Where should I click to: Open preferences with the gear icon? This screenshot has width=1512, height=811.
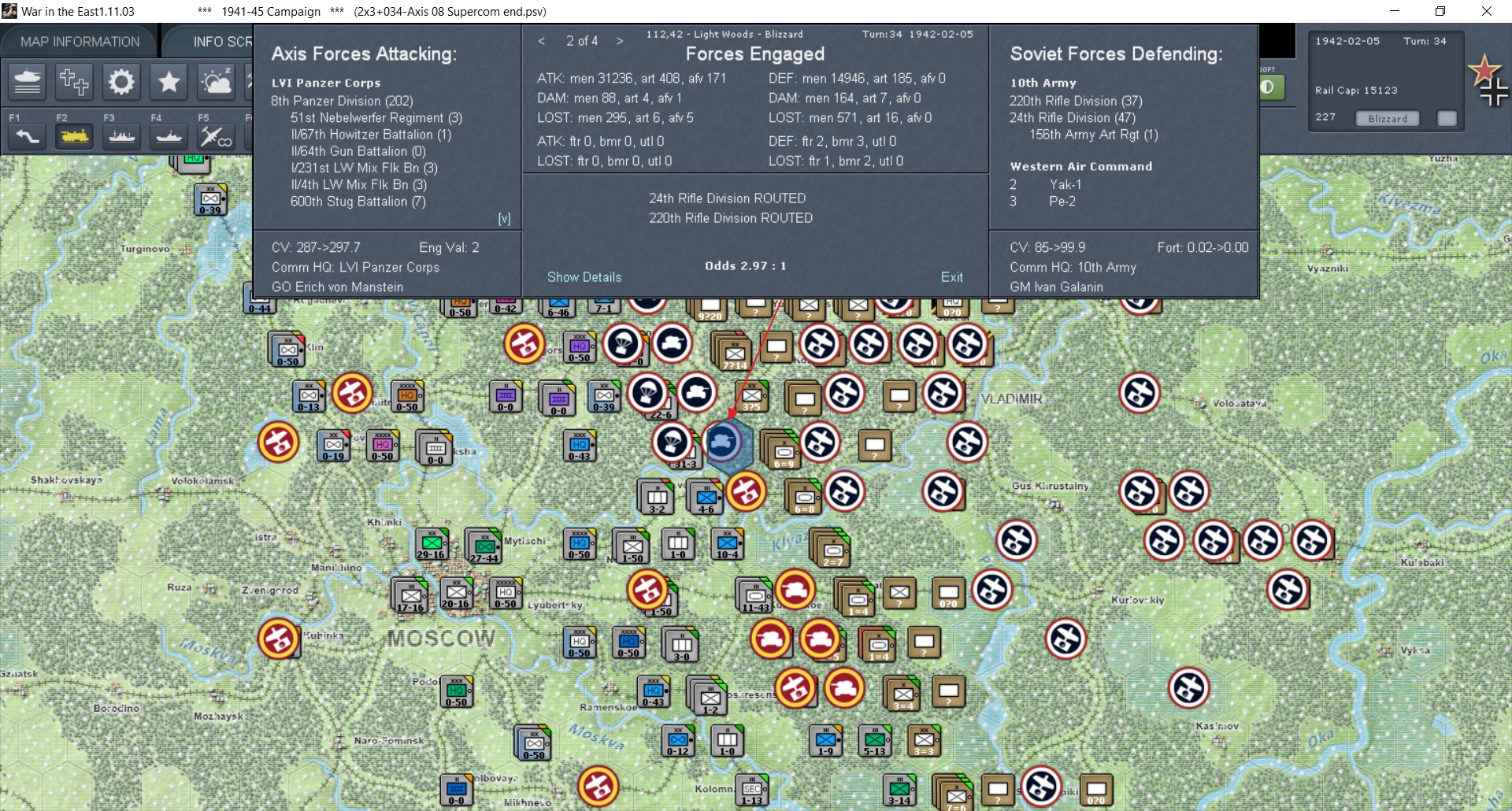coord(121,82)
